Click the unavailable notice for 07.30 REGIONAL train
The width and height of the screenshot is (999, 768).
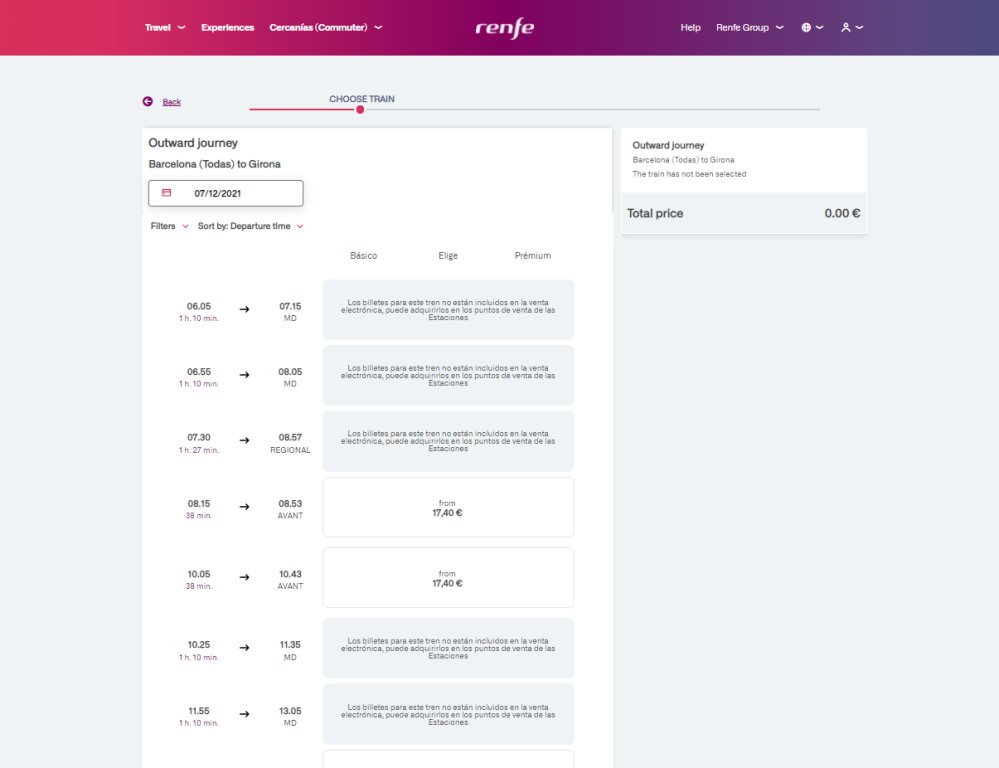pos(448,441)
